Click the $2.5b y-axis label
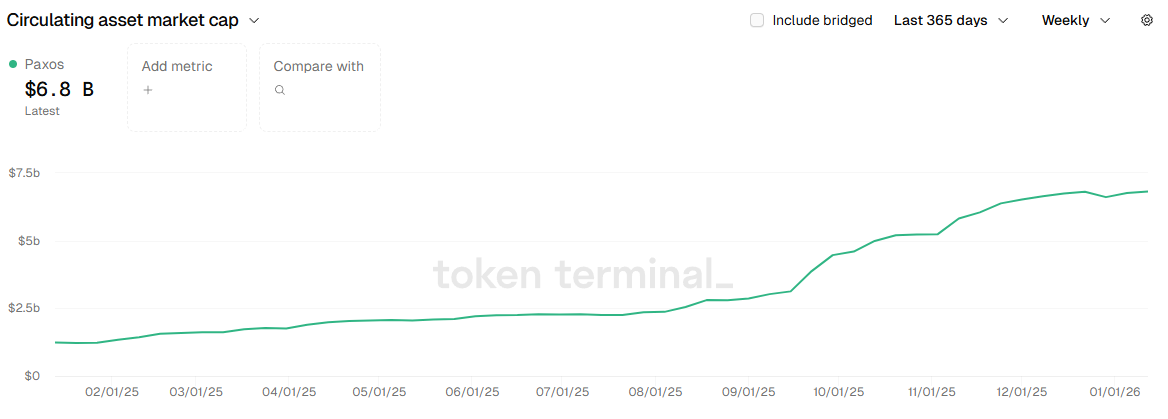The width and height of the screenshot is (1168, 419). [24, 308]
